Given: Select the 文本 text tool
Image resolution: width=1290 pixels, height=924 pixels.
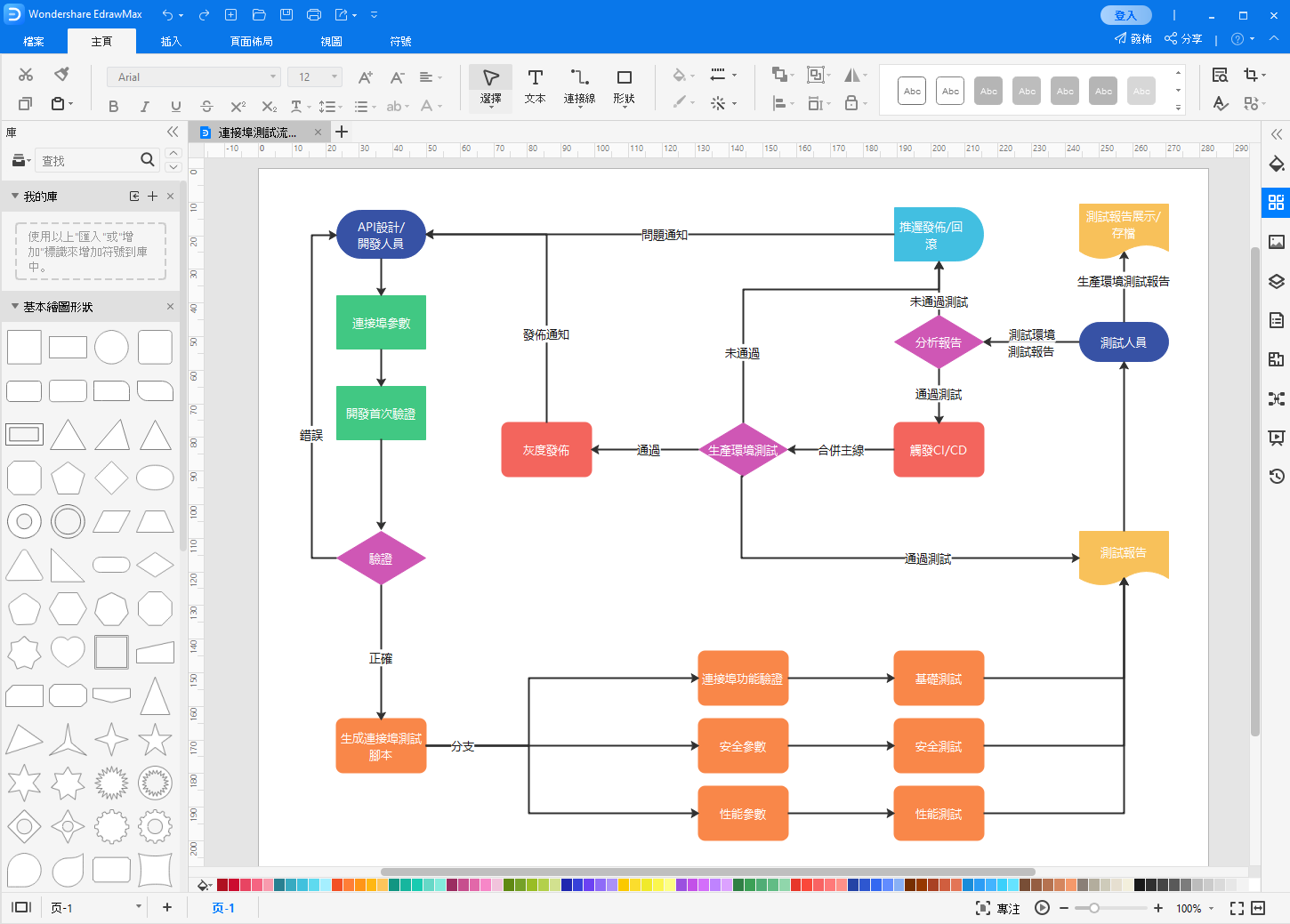Looking at the screenshot, I should pos(535,87).
